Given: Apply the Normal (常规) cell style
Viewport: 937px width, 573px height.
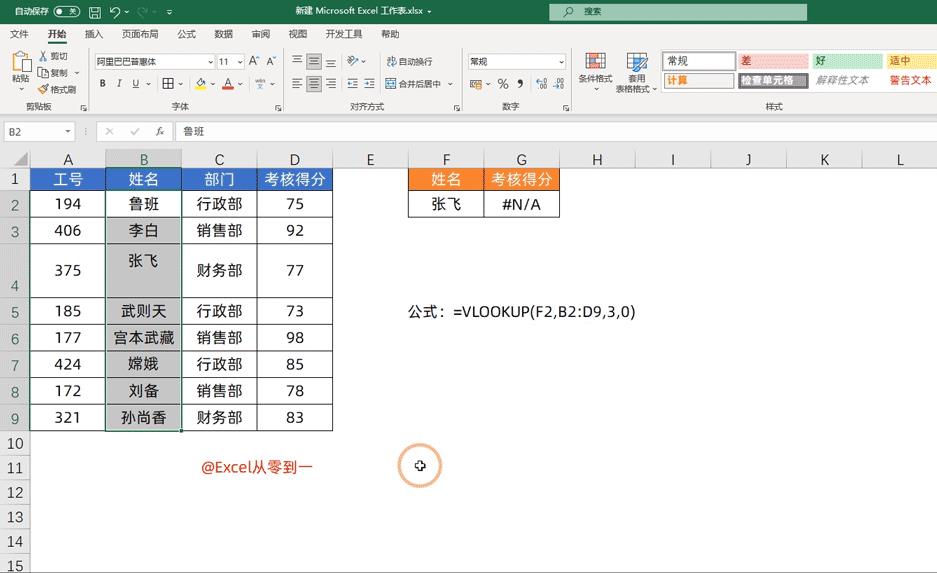Looking at the screenshot, I should (699, 61).
